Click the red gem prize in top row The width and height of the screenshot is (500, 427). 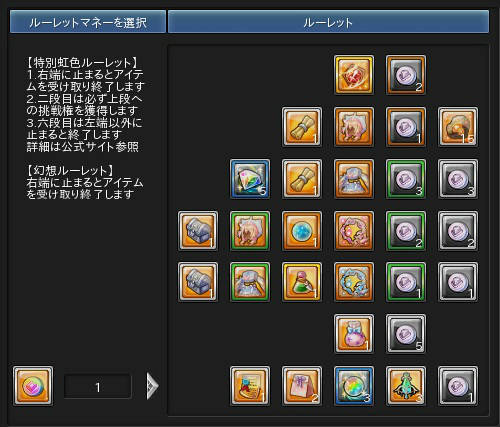click(x=354, y=75)
